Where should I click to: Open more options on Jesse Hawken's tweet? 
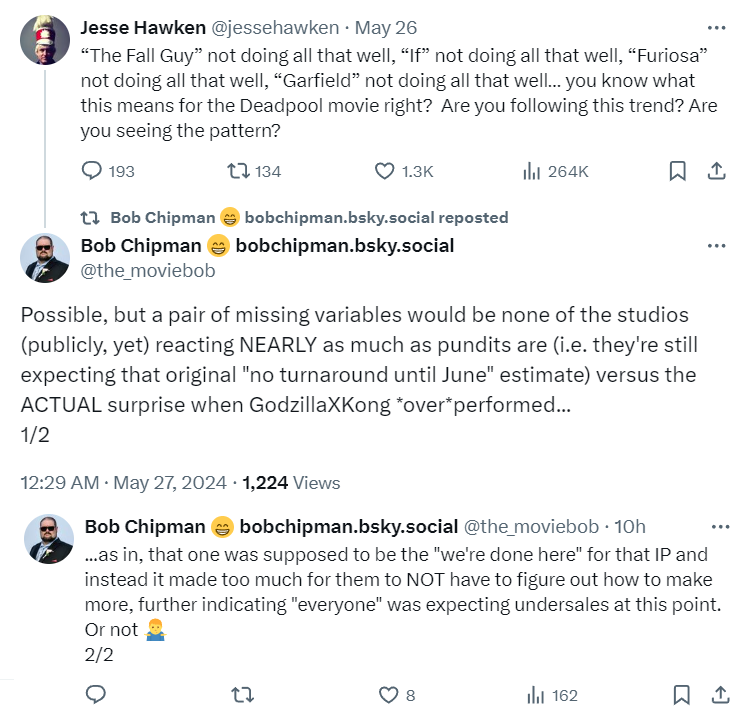[x=716, y=27]
